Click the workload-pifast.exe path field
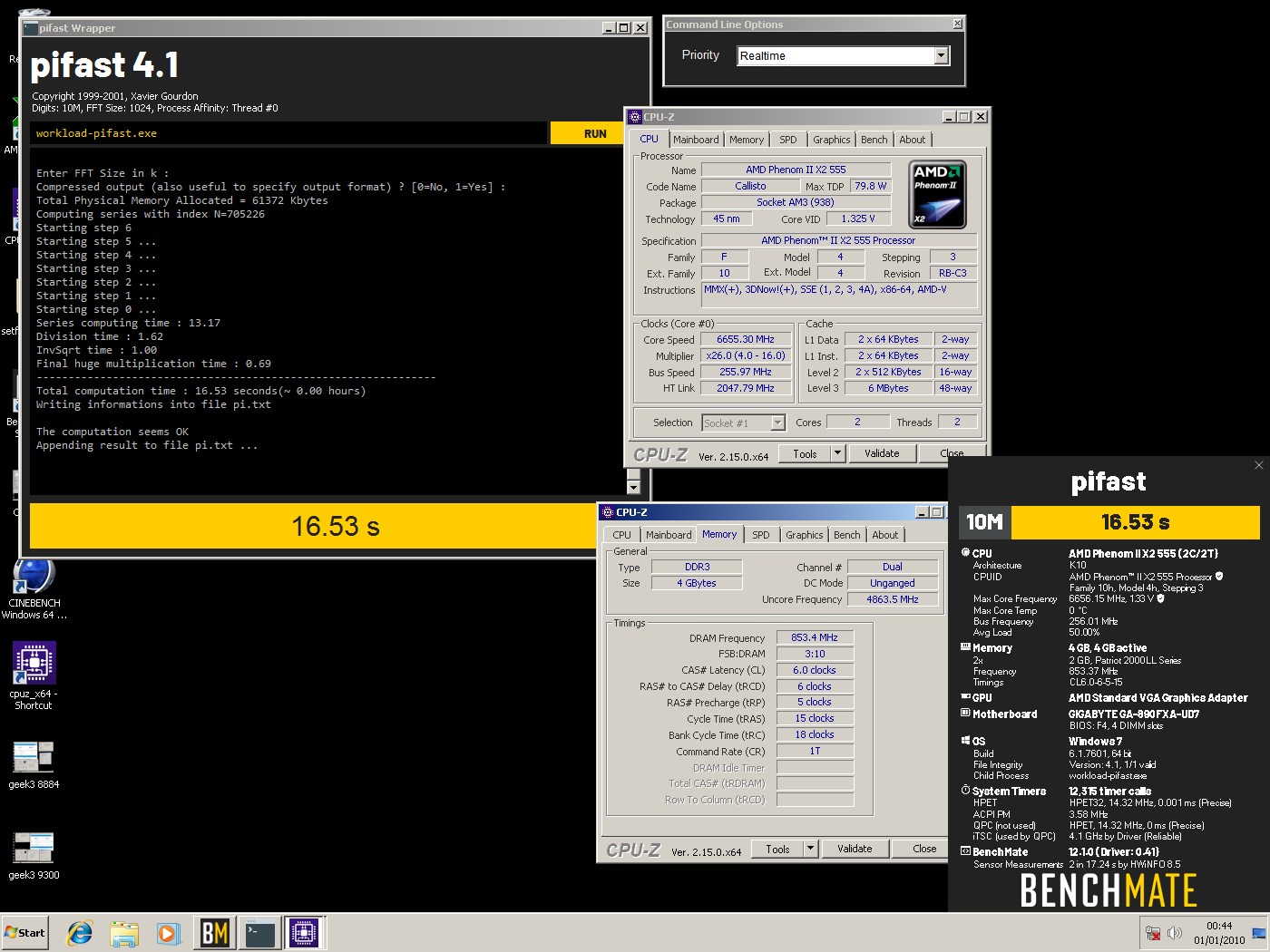This screenshot has width=1270, height=952. point(288,133)
